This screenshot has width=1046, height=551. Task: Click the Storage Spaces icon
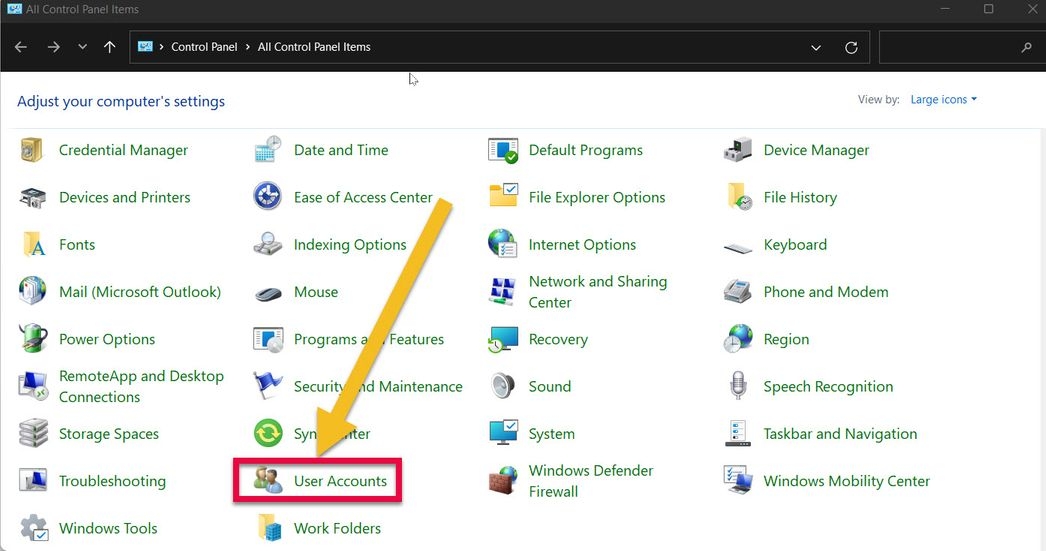pos(33,434)
